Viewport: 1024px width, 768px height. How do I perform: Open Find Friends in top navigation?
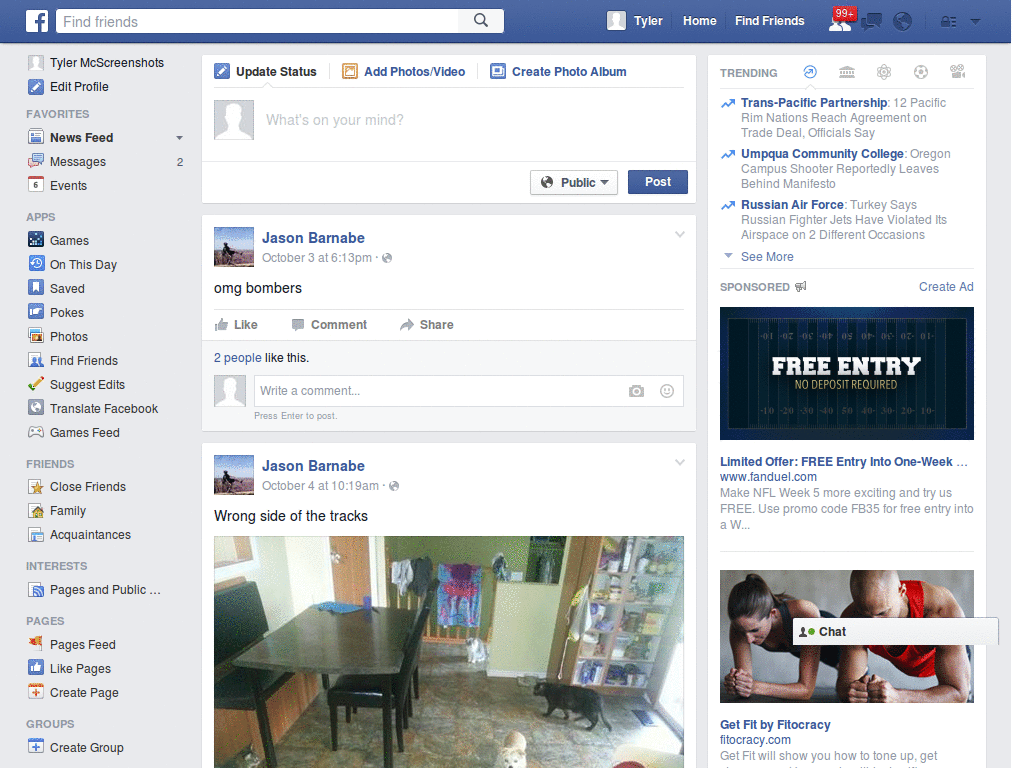point(769,21)
